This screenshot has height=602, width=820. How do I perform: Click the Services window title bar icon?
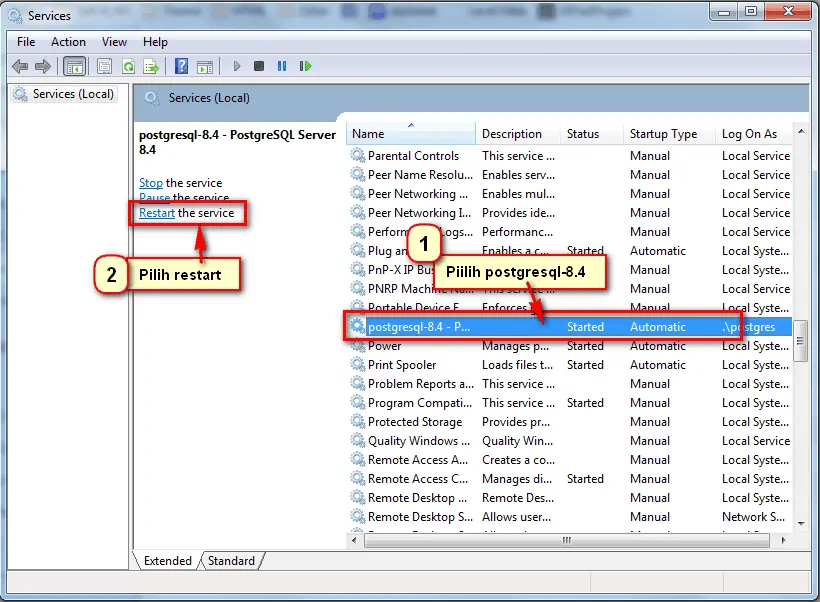tap(16, 16)
